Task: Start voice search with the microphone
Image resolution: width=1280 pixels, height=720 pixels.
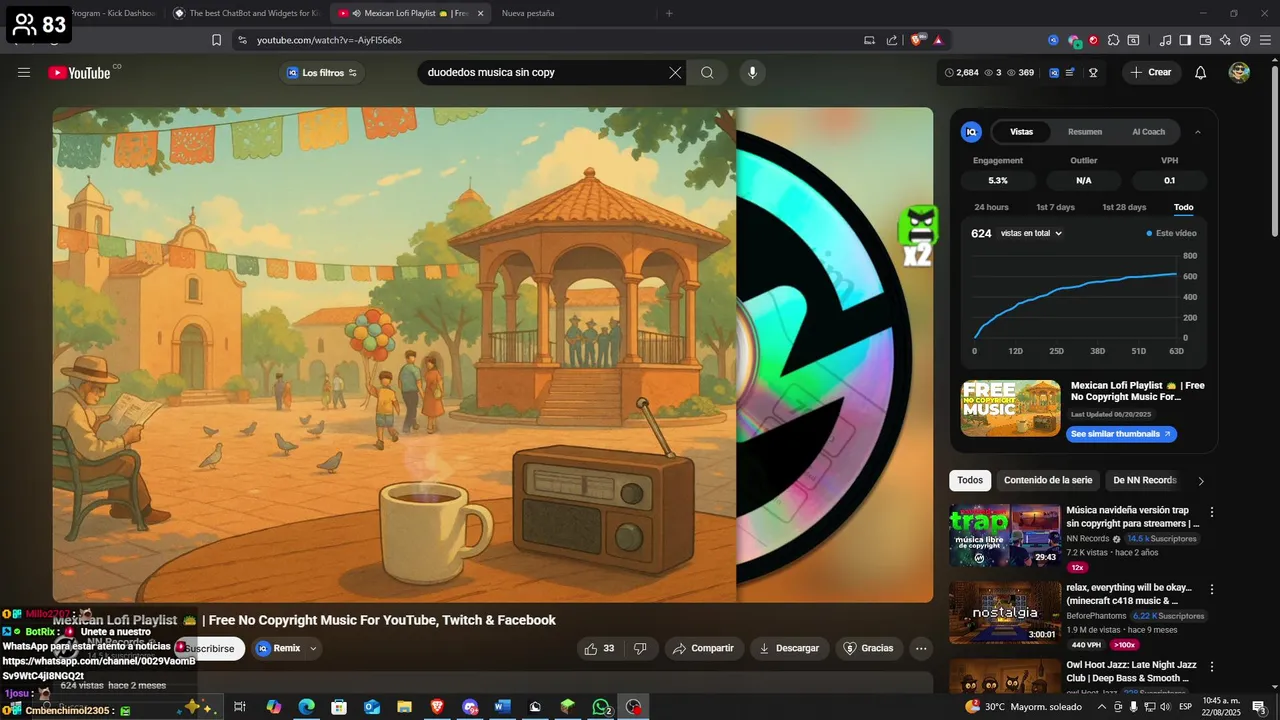Action: (753, 72)
